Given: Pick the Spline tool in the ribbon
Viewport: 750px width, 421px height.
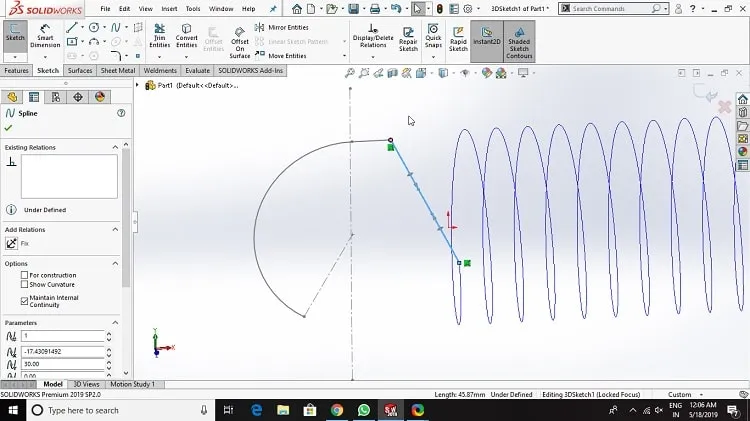Looking at the screenshot, I should click(116, 27).
